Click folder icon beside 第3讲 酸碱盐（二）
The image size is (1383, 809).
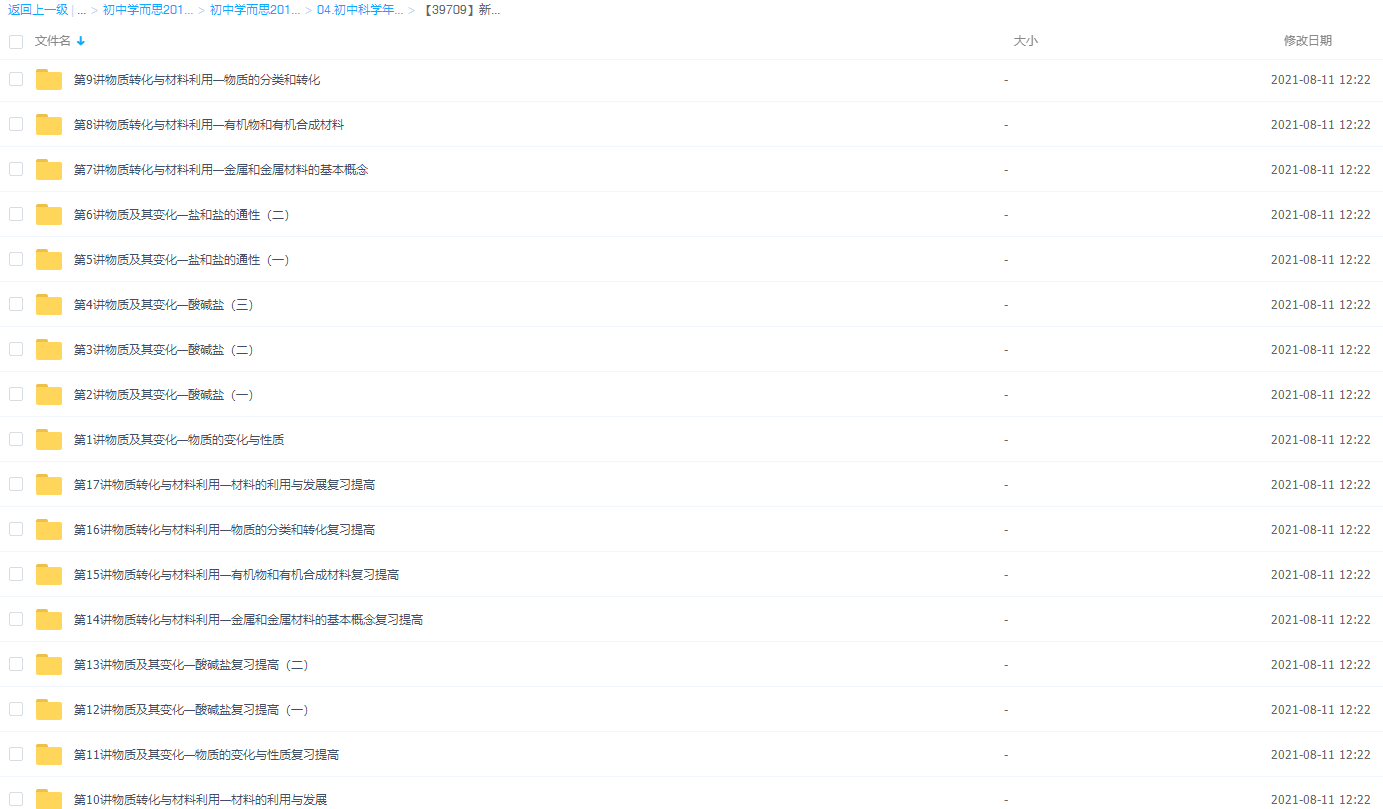coord(48,350)
